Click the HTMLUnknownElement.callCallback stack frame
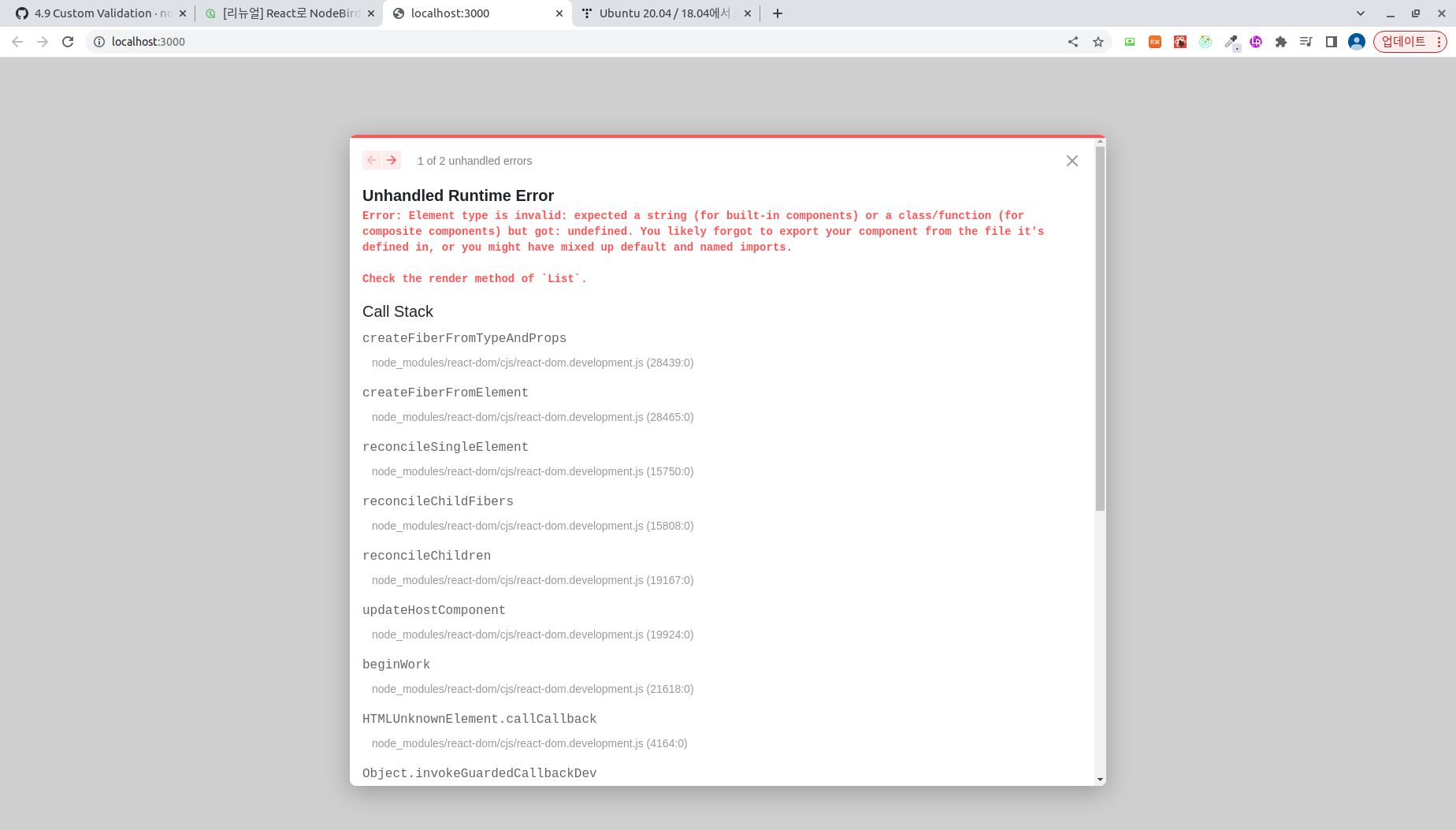The height and width of the screenshot is (830, 1456). (x=479, y=719)
